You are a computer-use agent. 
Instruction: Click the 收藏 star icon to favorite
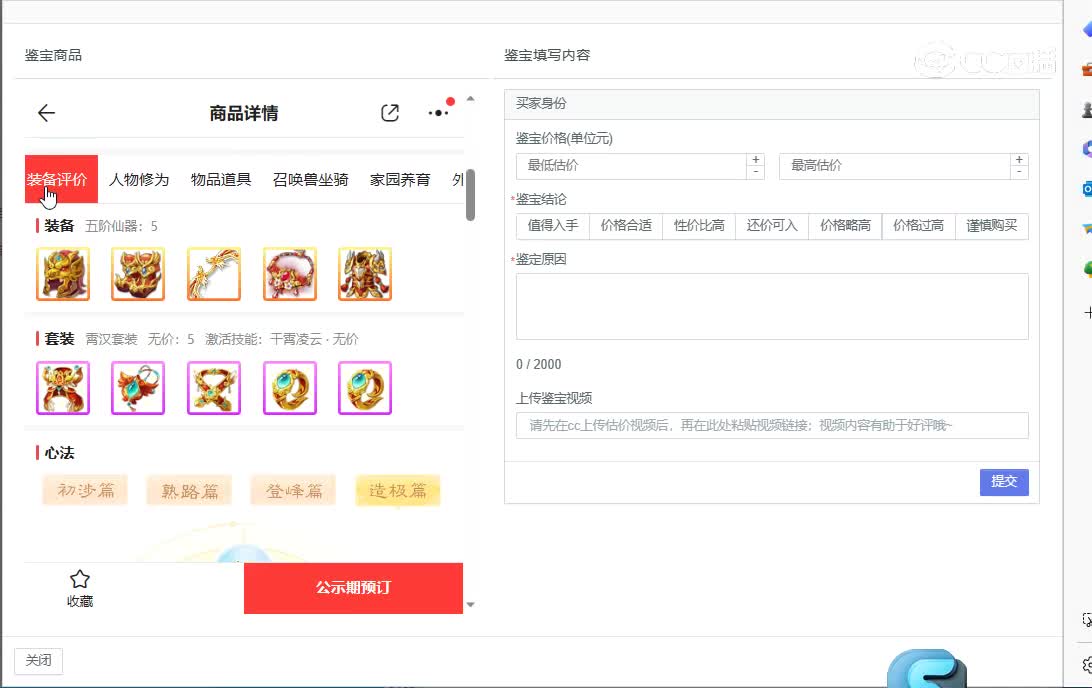tap(80, 578)
